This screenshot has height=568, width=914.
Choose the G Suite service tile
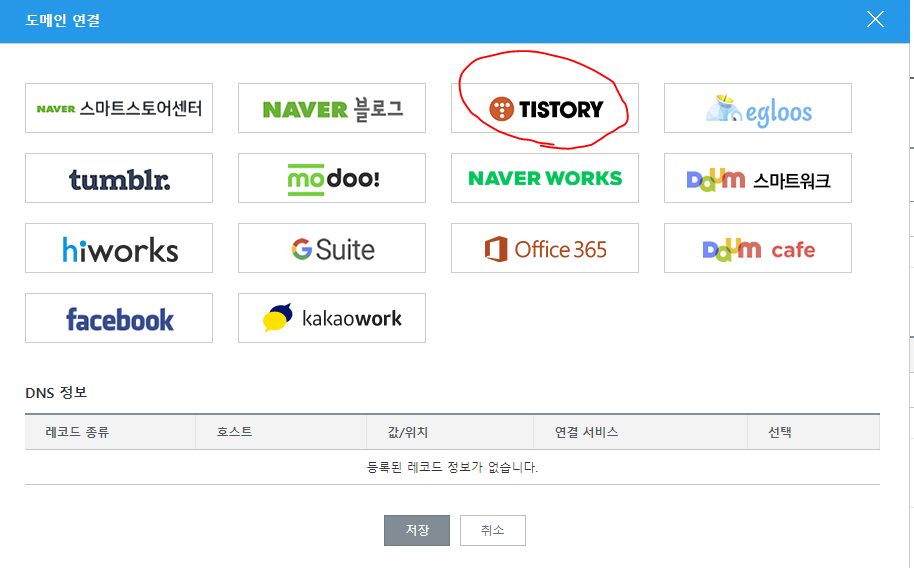click(x=332, y=248)
